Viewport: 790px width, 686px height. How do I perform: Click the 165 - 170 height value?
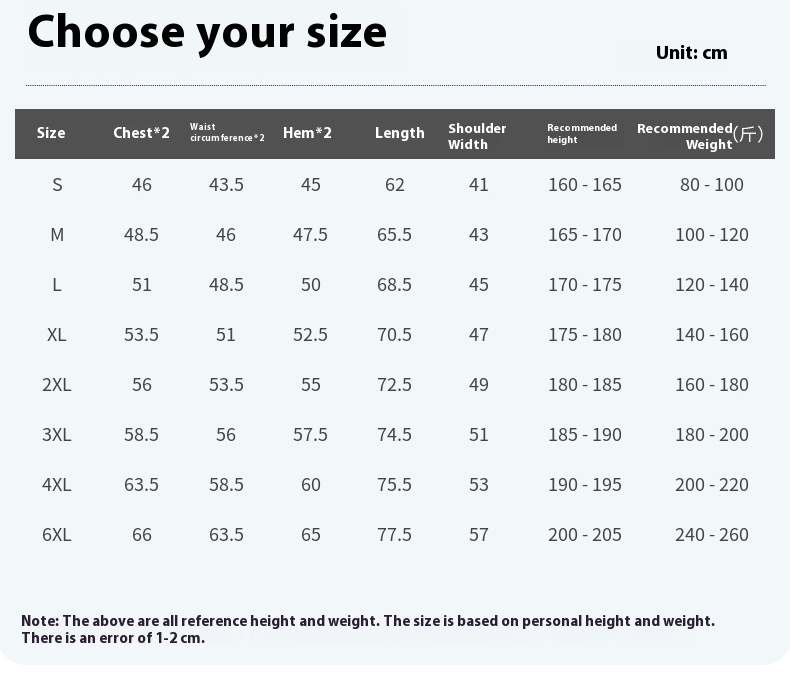[x=584, y=235]
